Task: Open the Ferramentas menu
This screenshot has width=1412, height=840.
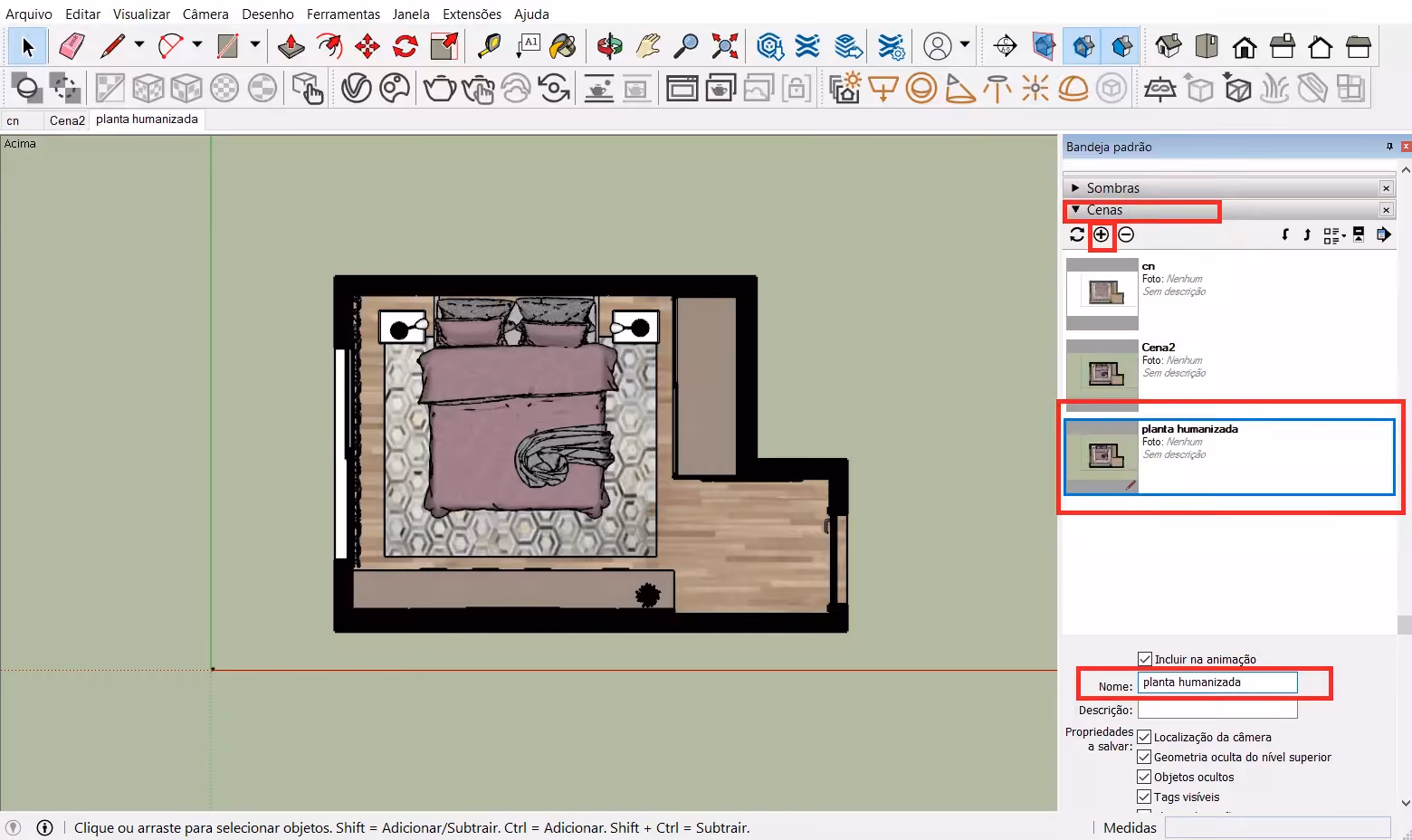Action: (x=343, y=14)
